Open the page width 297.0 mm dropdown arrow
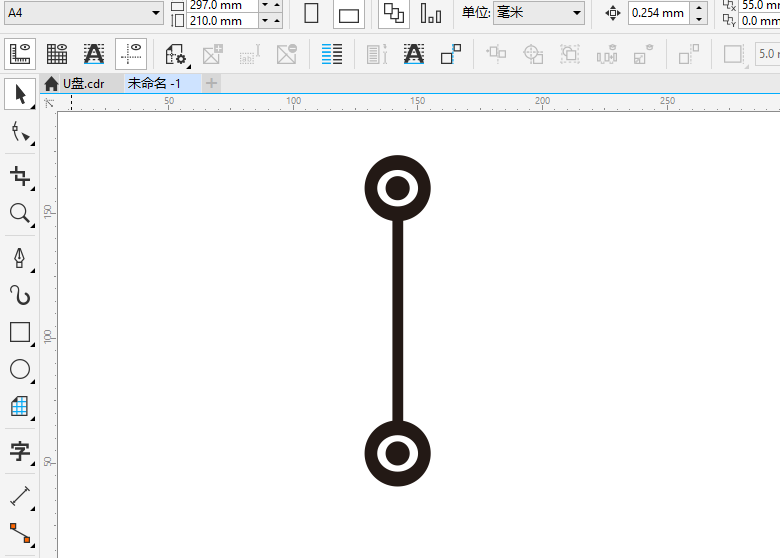This screenshot has width=780, height=558. 265,5
